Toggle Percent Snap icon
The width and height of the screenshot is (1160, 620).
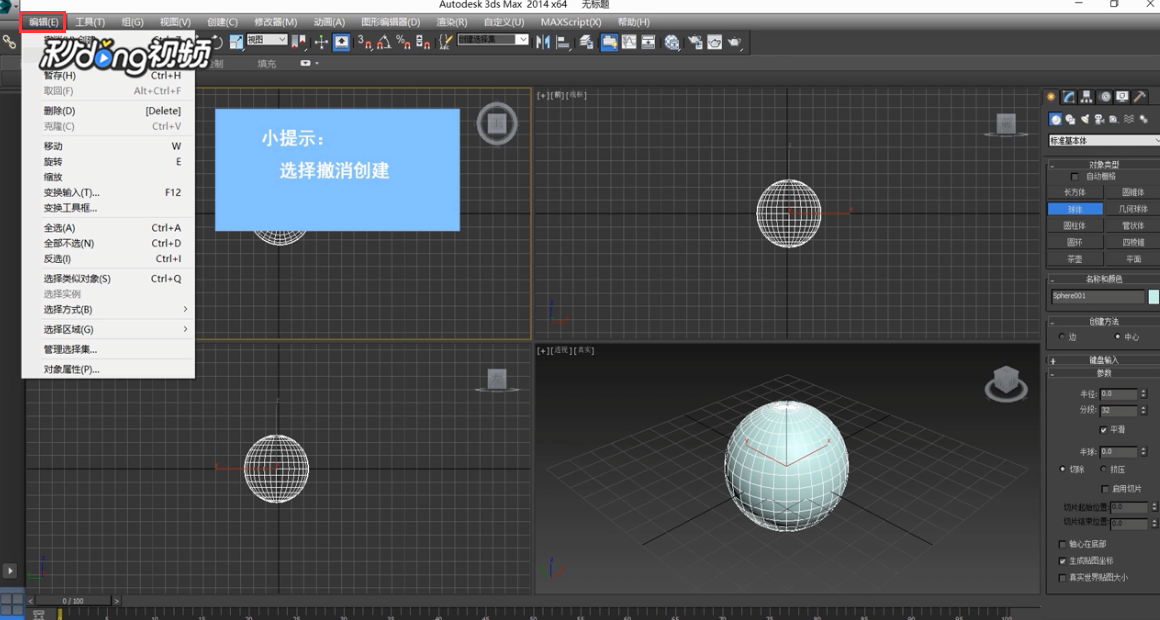(x=403, y=42)
